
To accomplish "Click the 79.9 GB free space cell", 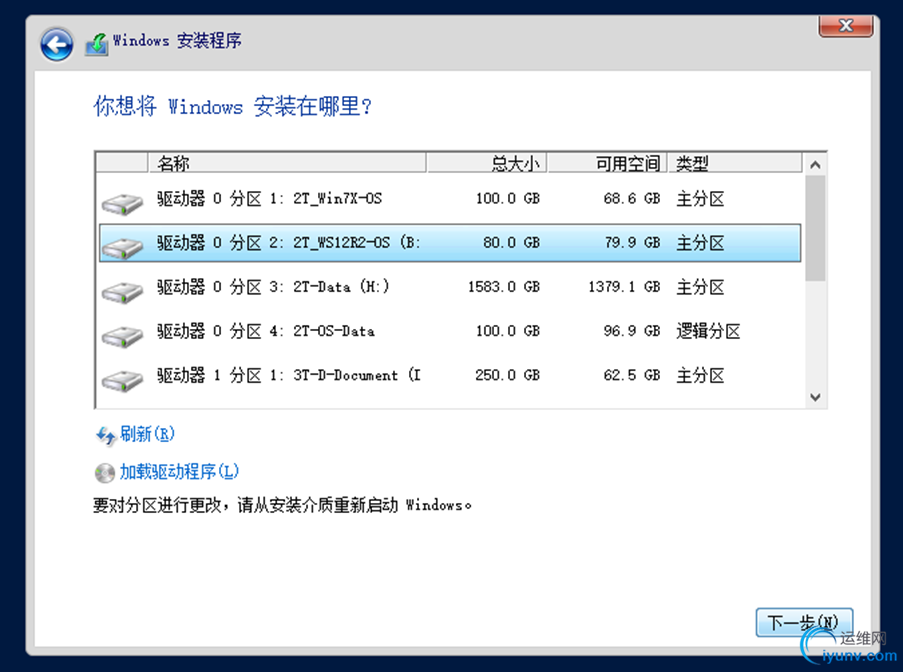I will tap(632, 243).
